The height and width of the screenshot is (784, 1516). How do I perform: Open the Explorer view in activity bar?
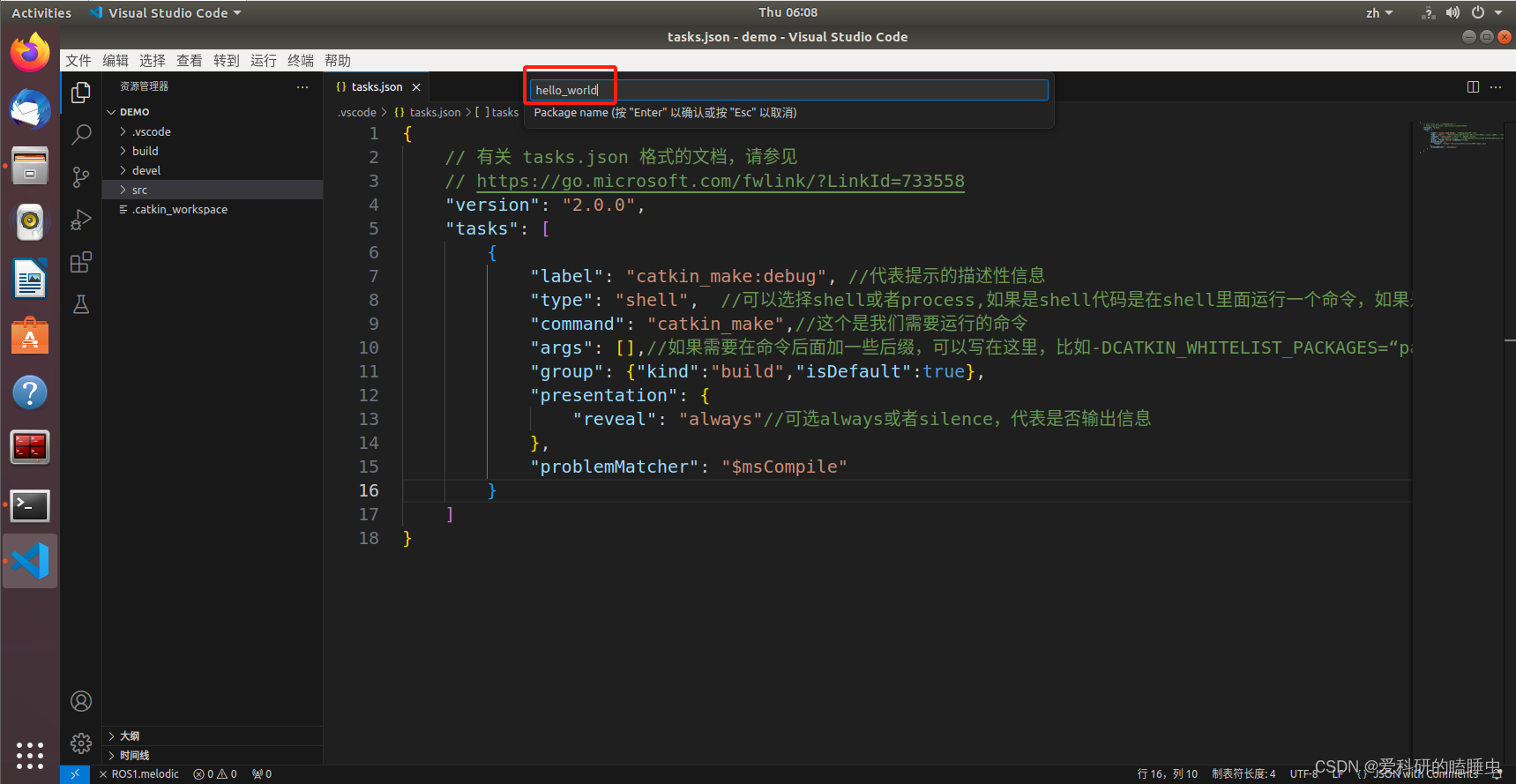coord(81,93)
